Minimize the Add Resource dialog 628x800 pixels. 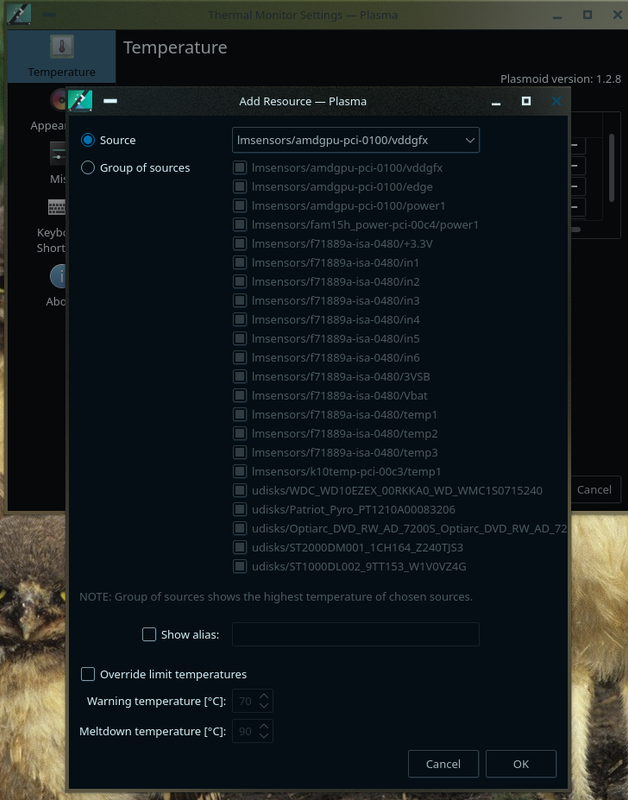tap(496, 102)
